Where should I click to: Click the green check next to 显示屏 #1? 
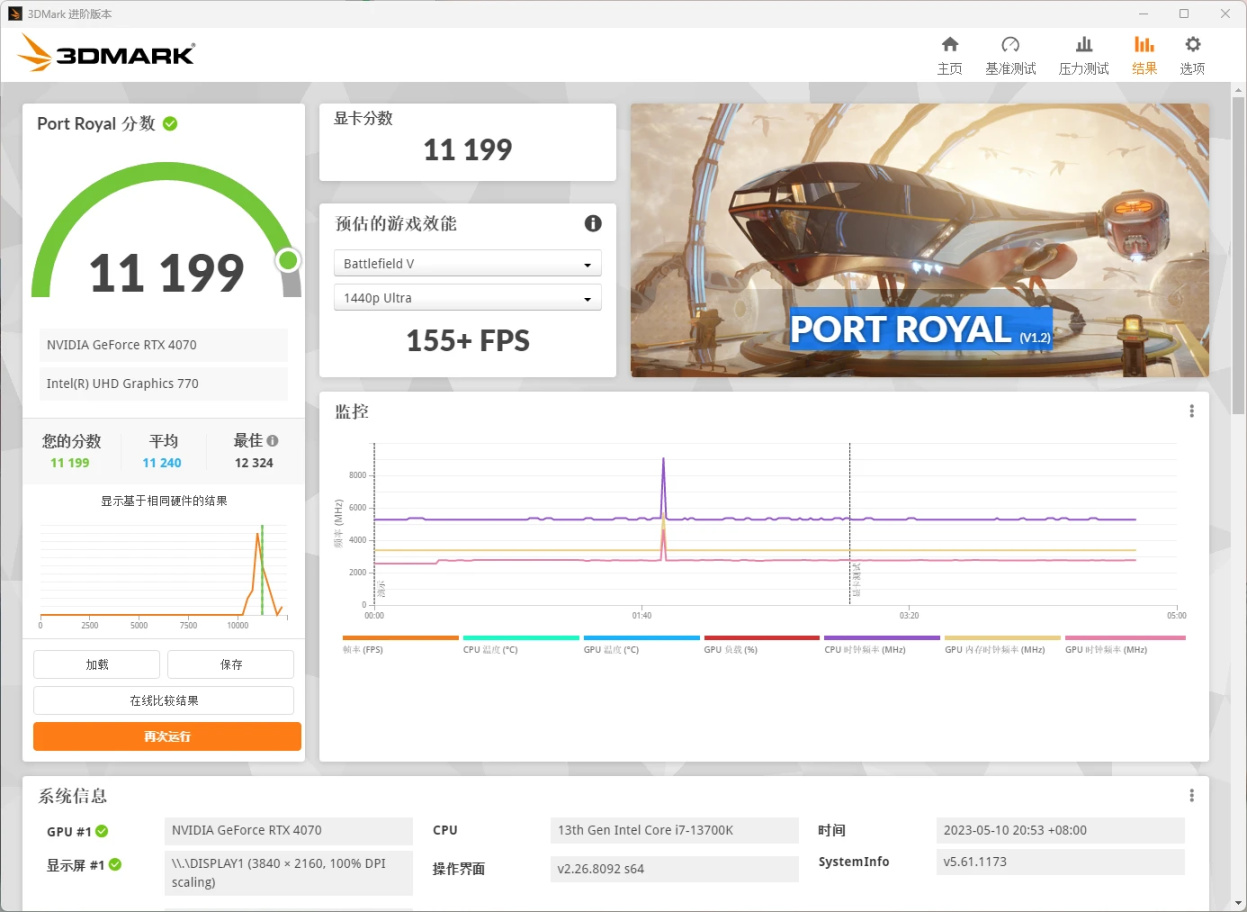[x=115, y=865]
